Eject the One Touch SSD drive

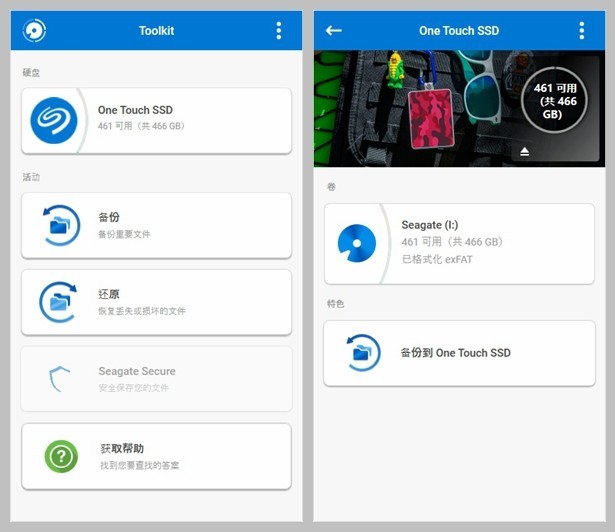pos(525,151)
